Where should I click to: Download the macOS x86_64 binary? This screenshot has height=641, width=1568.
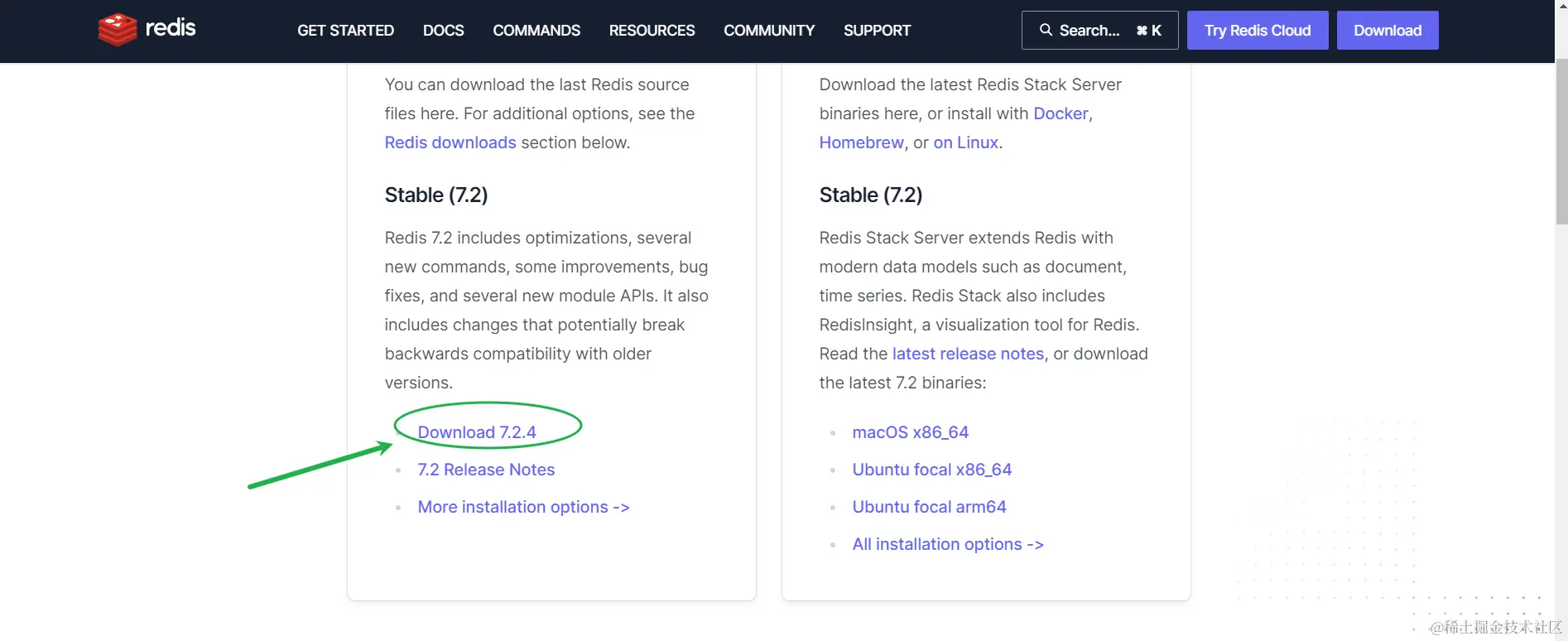[910, 432]
